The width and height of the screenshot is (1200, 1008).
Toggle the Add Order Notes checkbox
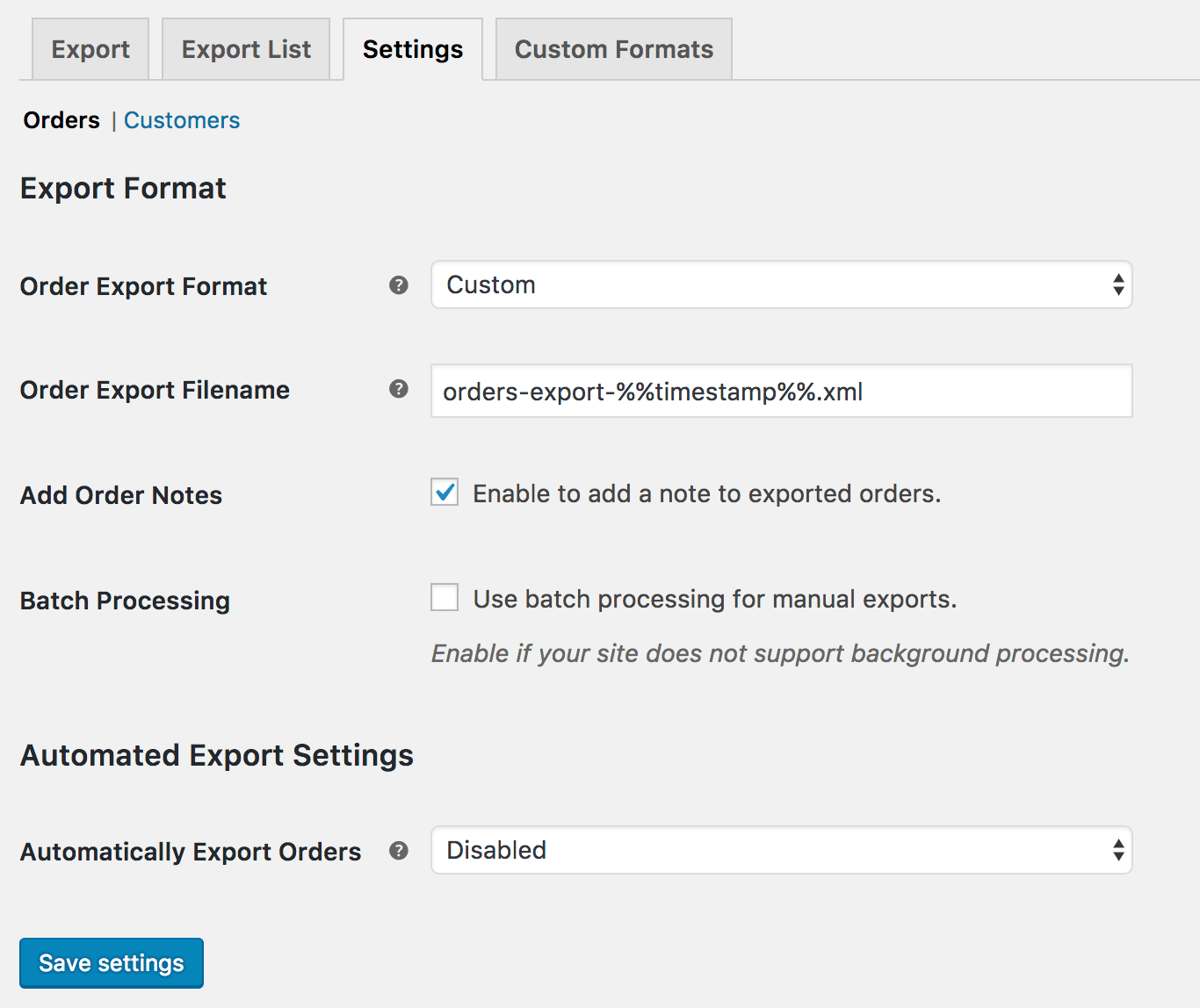445,493
